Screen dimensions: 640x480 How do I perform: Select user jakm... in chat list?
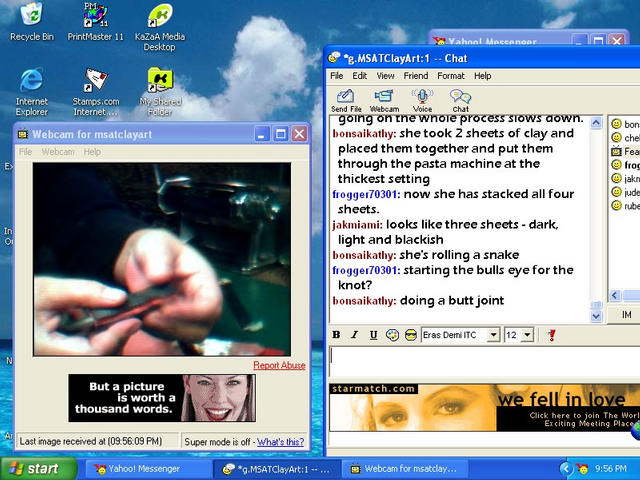click(625, 178)
